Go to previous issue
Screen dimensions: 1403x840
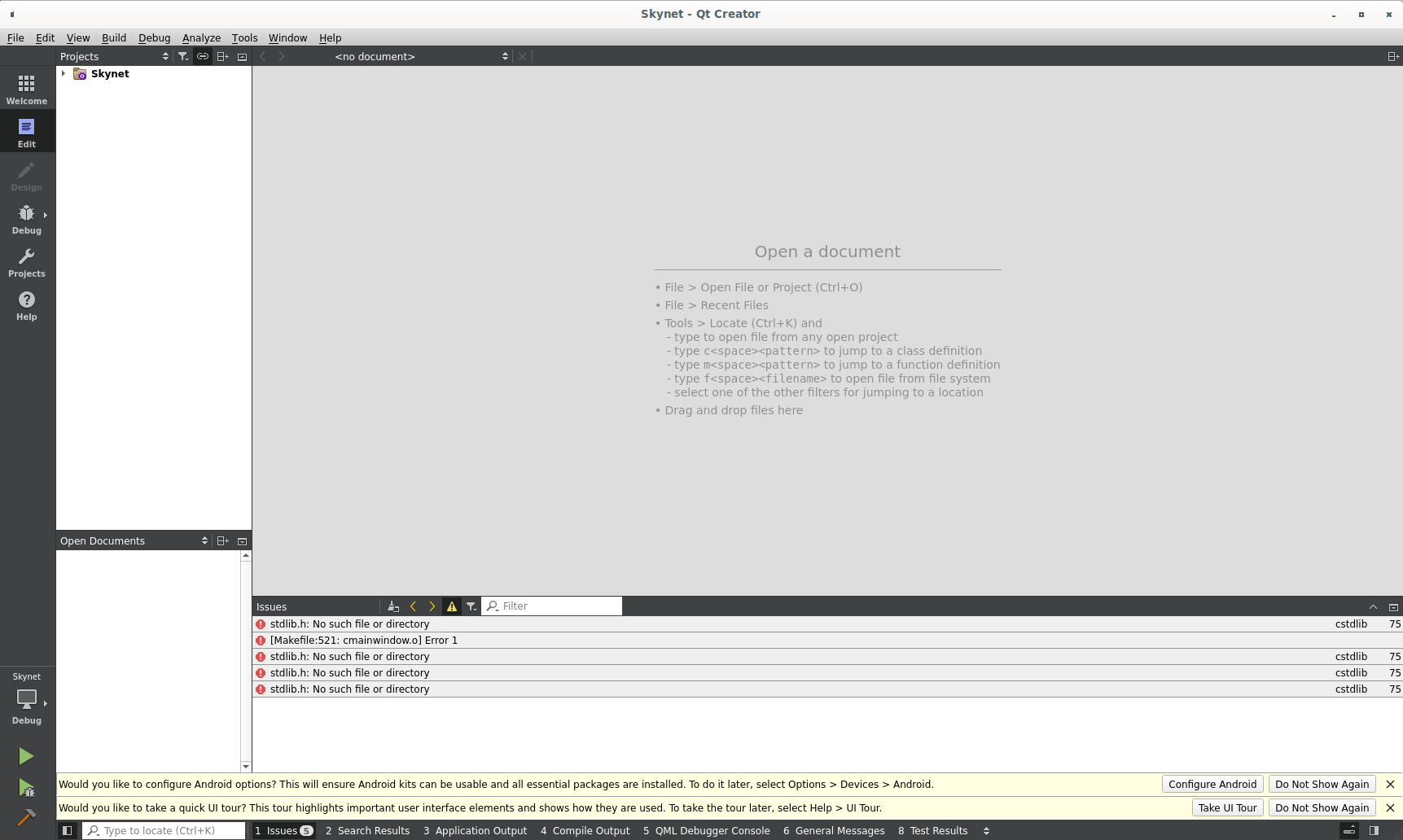point(413,606)
